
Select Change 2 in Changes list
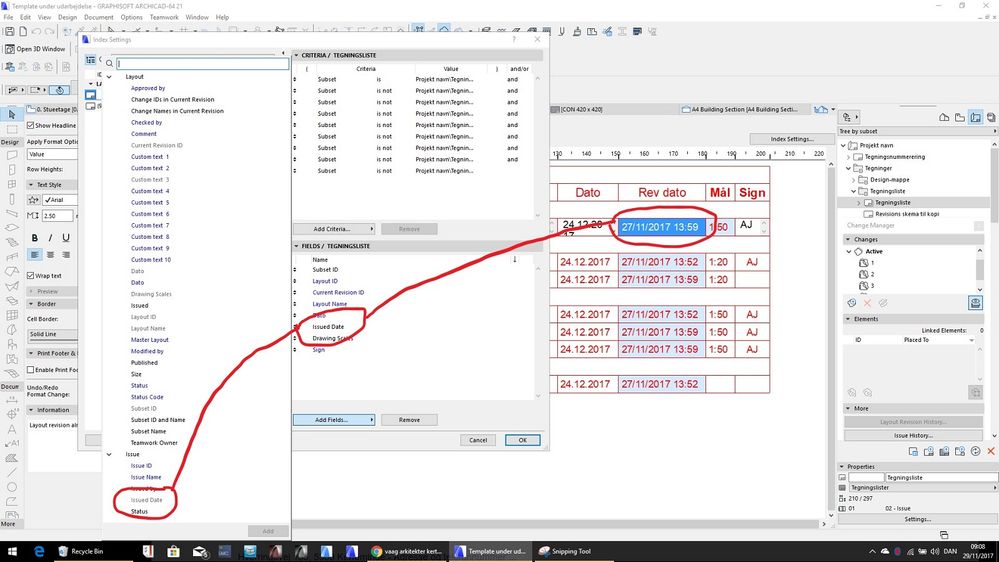click(867, 274)
